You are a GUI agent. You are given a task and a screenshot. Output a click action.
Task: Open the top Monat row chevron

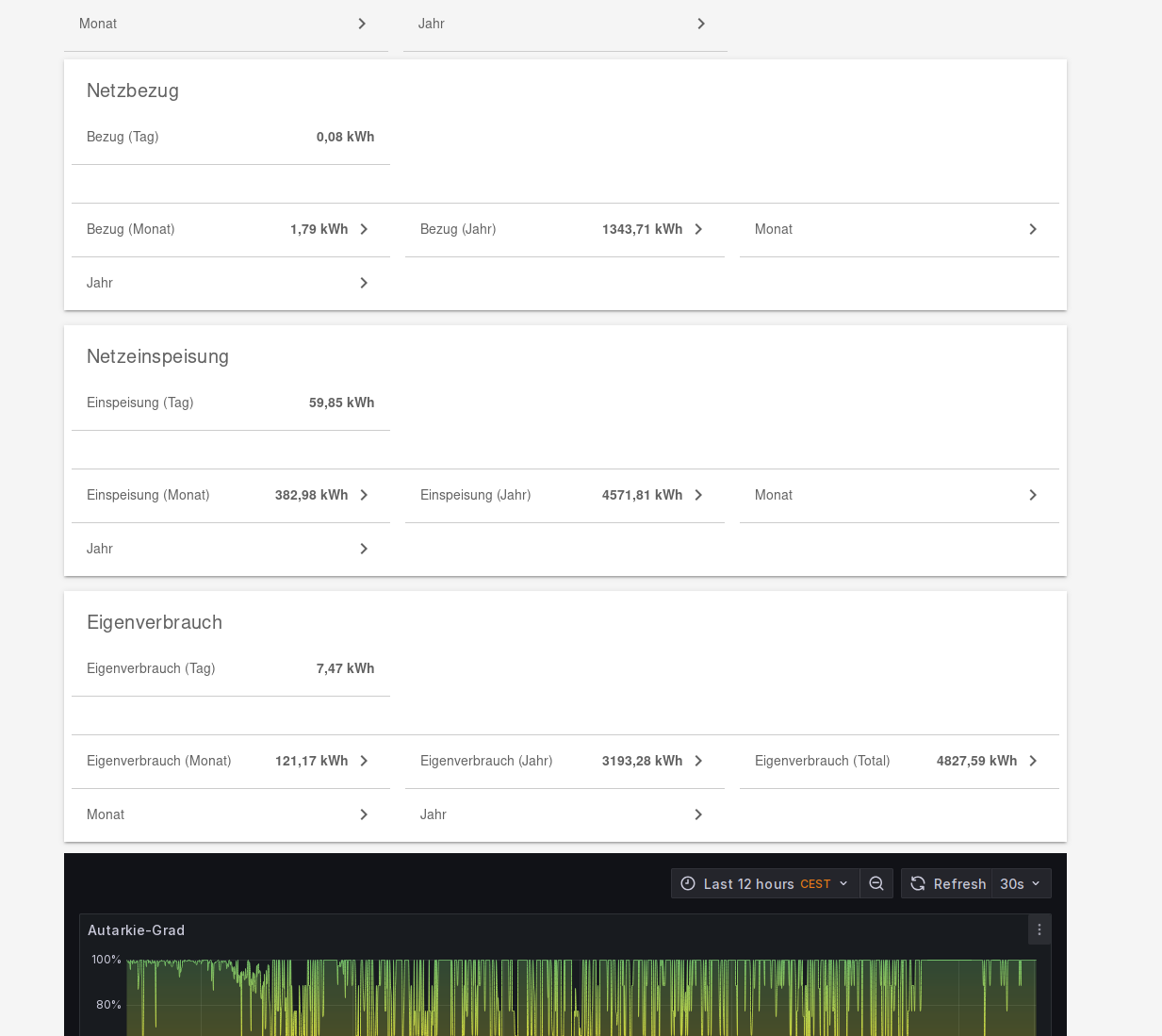[x=362, y=24]
